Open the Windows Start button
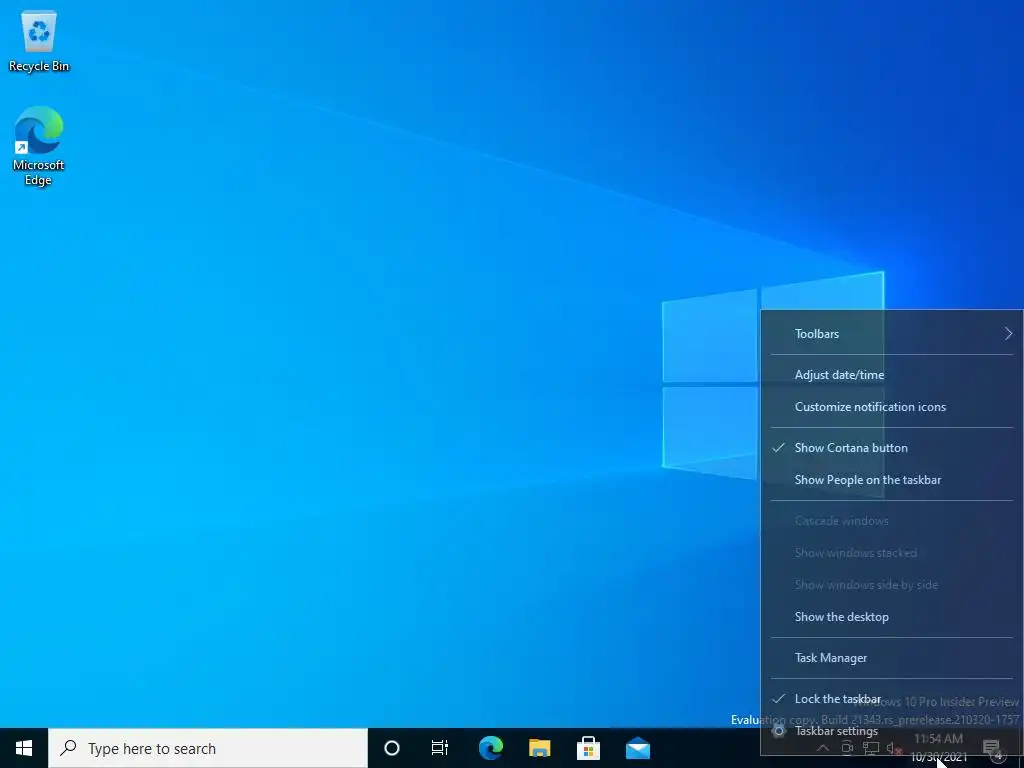1024x768 pixels. pos(24,748)
